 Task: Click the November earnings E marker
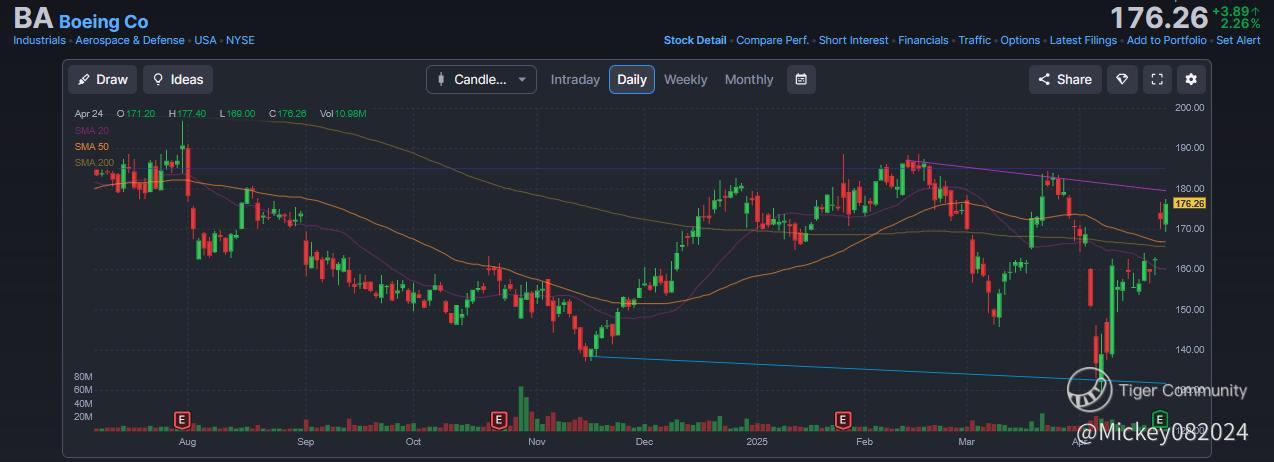(499, 419)
